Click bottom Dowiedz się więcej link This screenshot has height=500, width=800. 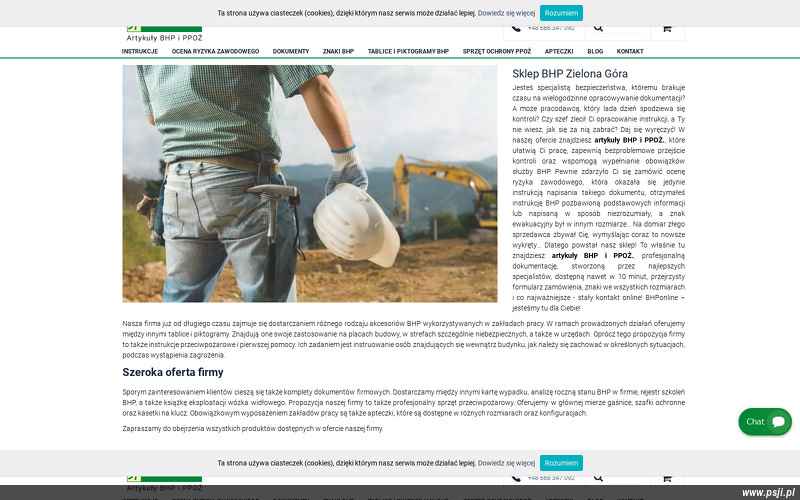[x=506, y=463]
